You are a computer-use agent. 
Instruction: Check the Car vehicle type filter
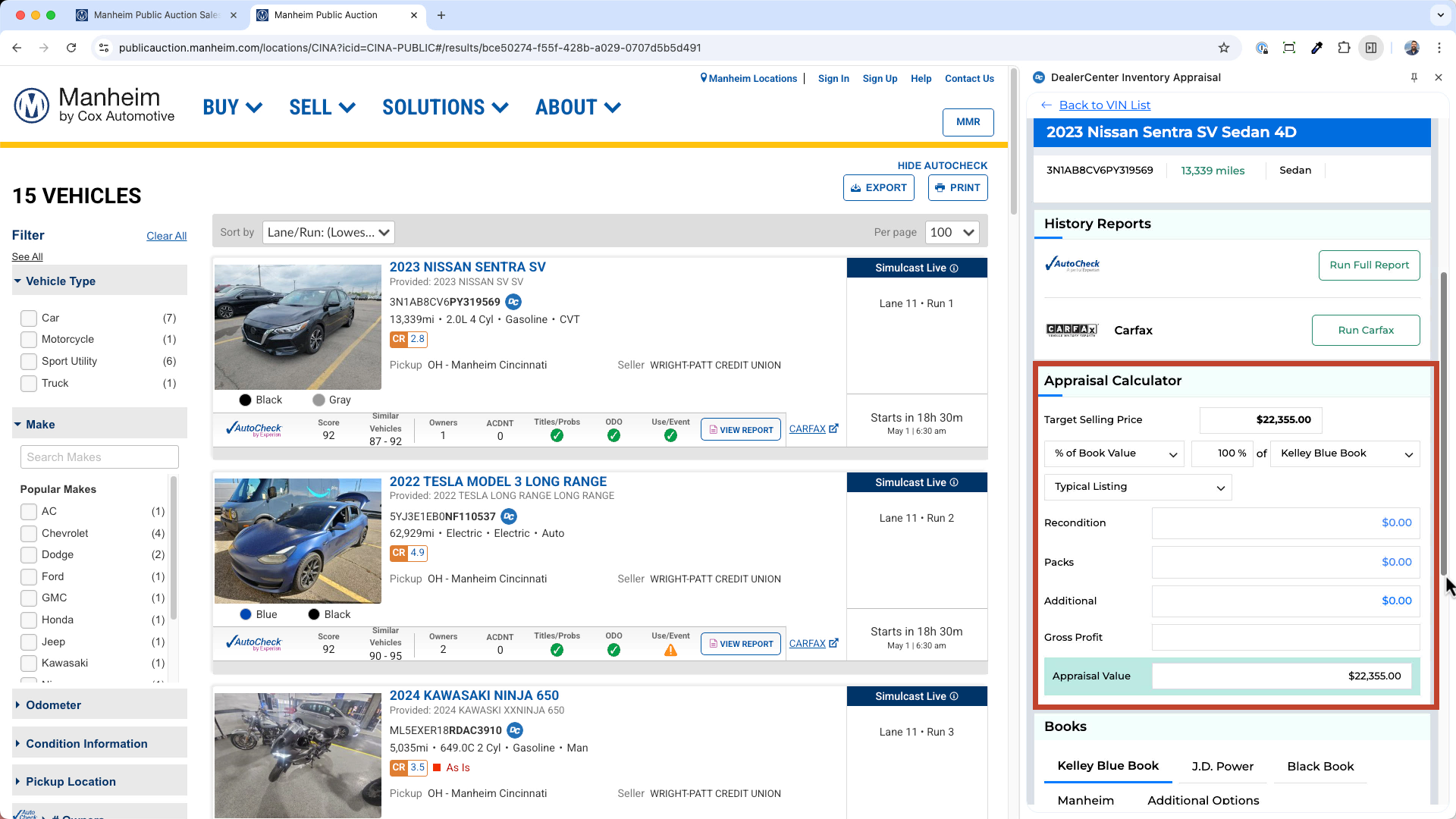click(29, 318)
